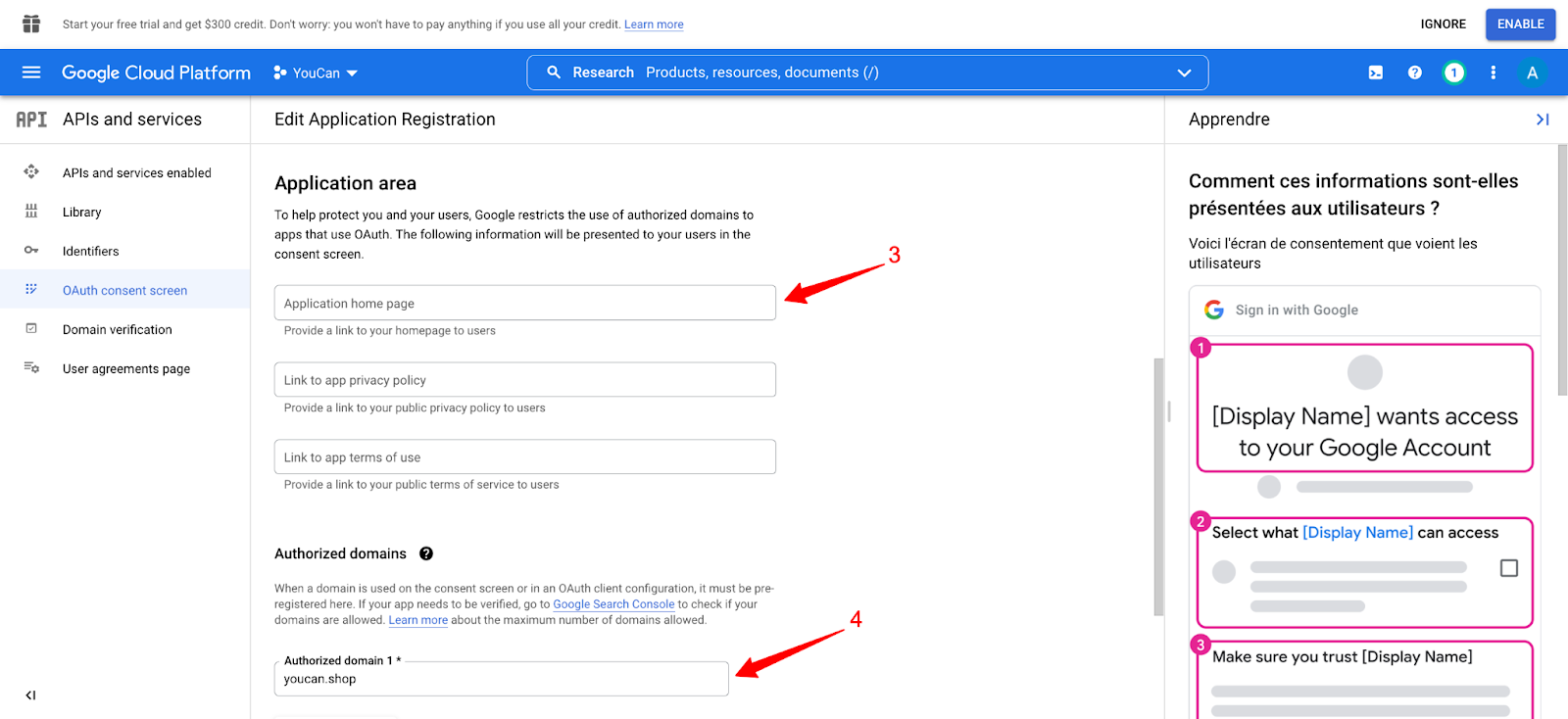
Task: Click 'Make sure you trust [Display Name]' text
Action: (1343, 657)
